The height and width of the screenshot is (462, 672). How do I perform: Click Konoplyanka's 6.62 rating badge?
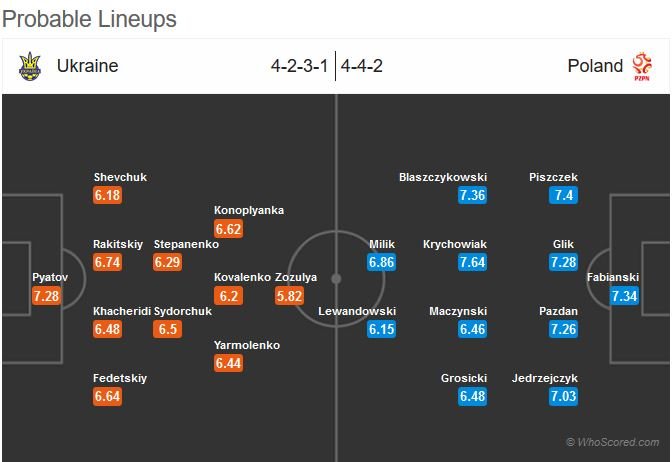pos(228,228)
